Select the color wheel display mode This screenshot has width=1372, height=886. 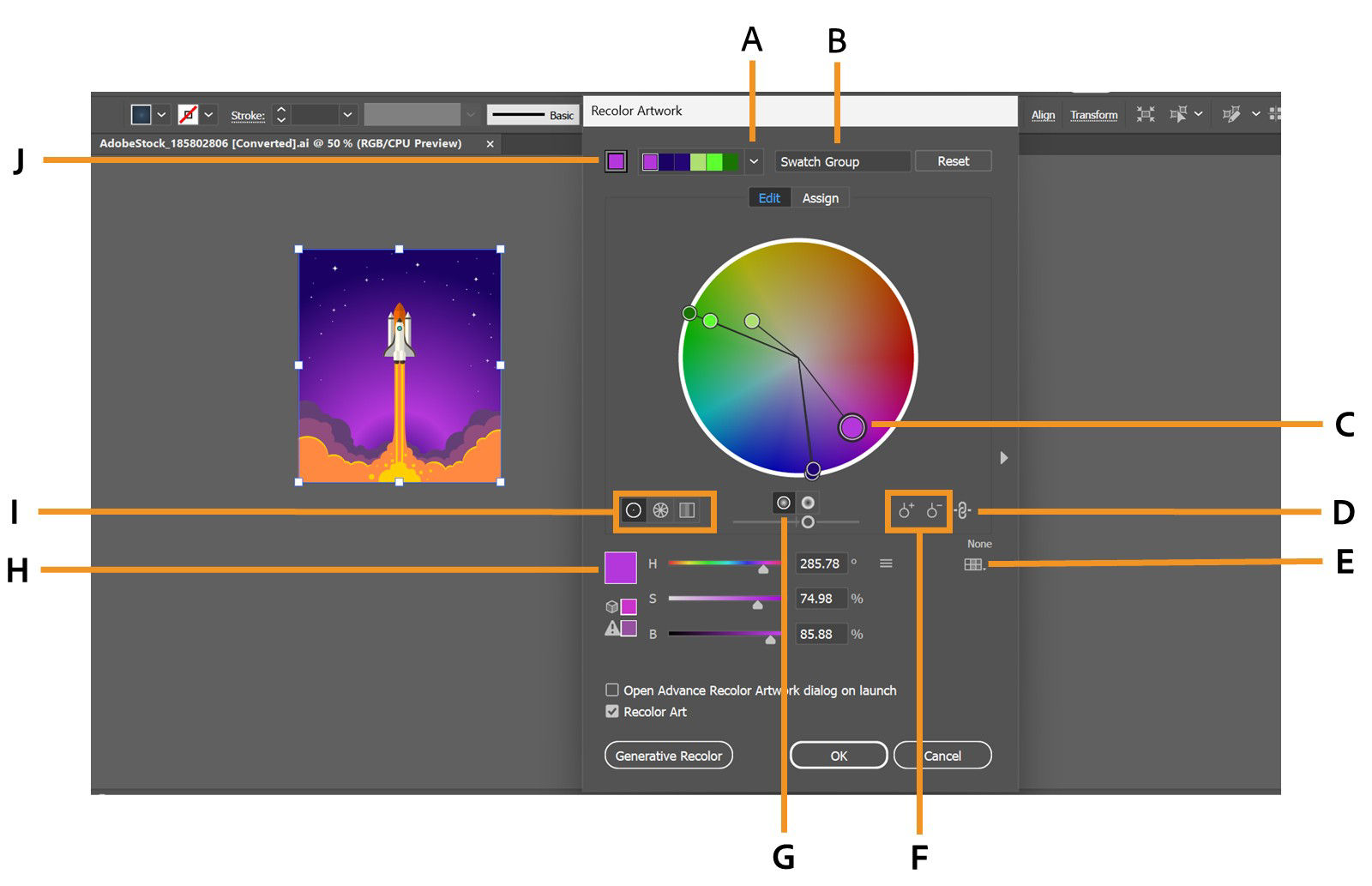[633, 510]
